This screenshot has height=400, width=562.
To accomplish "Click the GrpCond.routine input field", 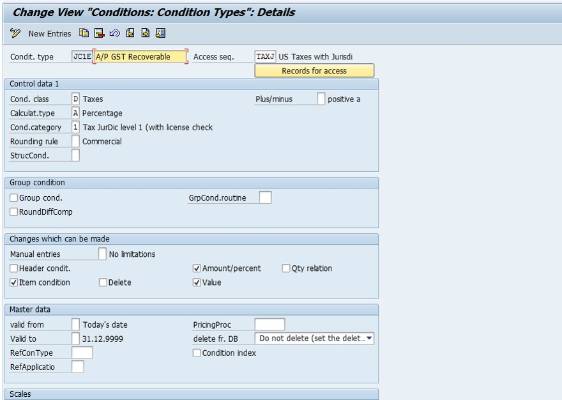I will (x=265, y=197).
